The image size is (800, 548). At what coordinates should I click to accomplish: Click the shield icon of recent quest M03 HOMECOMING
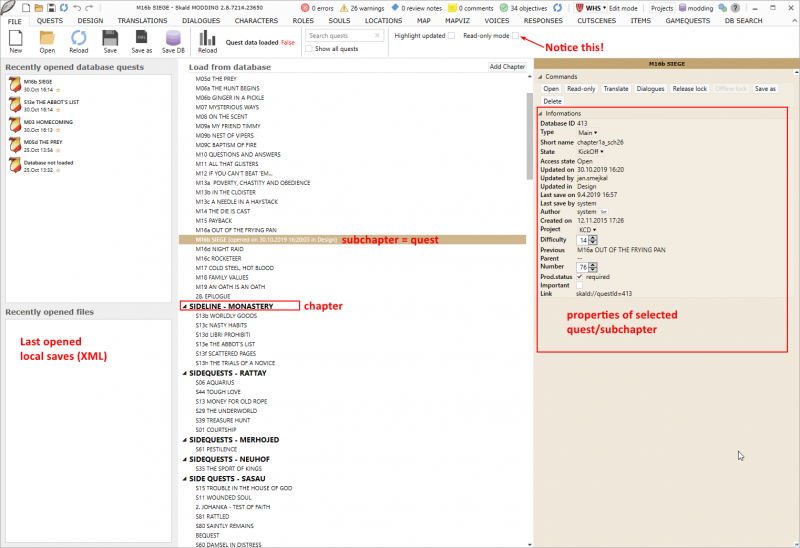point(15,125)
